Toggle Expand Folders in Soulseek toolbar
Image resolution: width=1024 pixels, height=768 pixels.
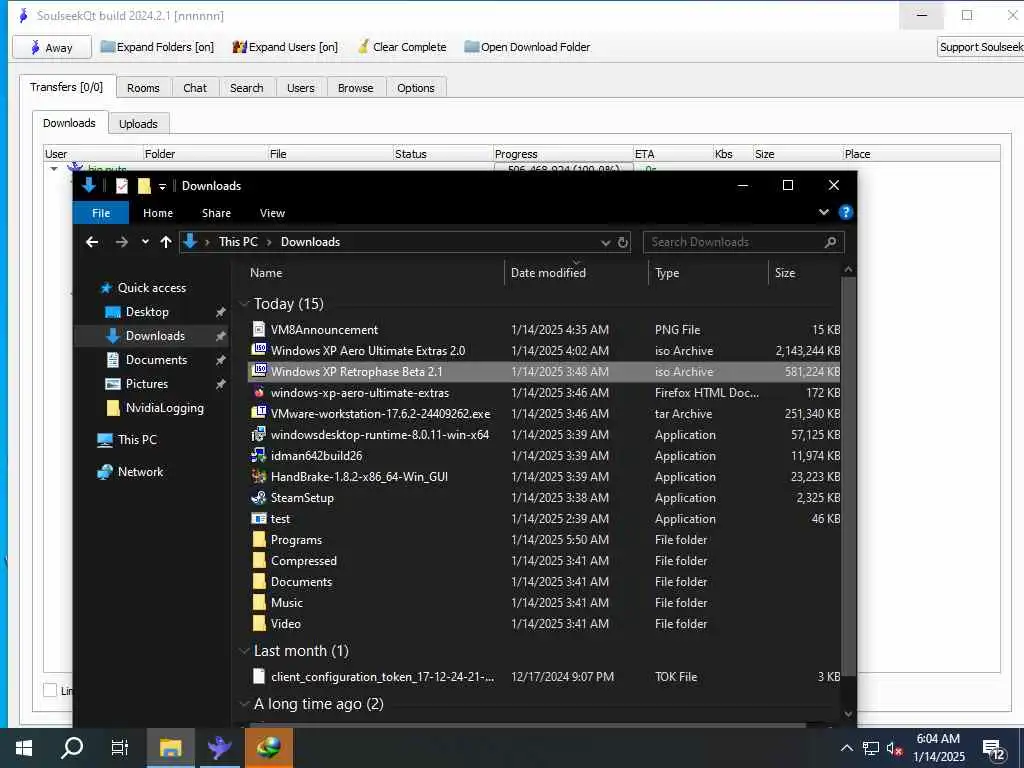click(x=157, y=47)
